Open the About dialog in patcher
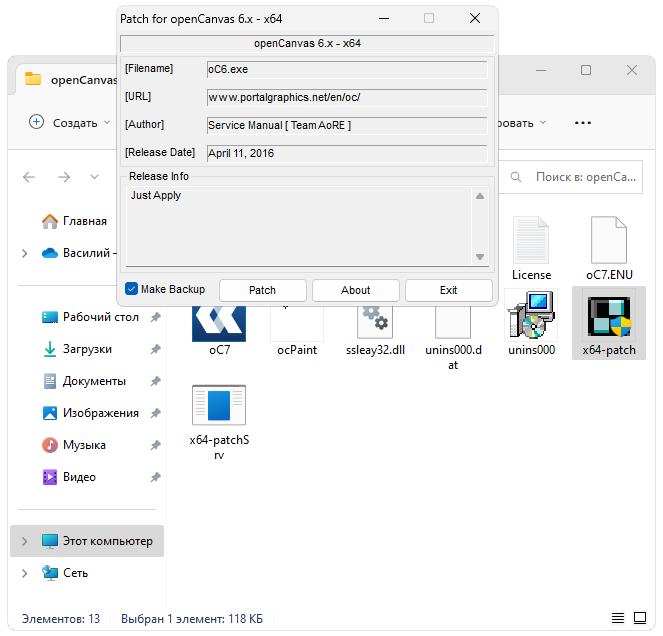 356,290
